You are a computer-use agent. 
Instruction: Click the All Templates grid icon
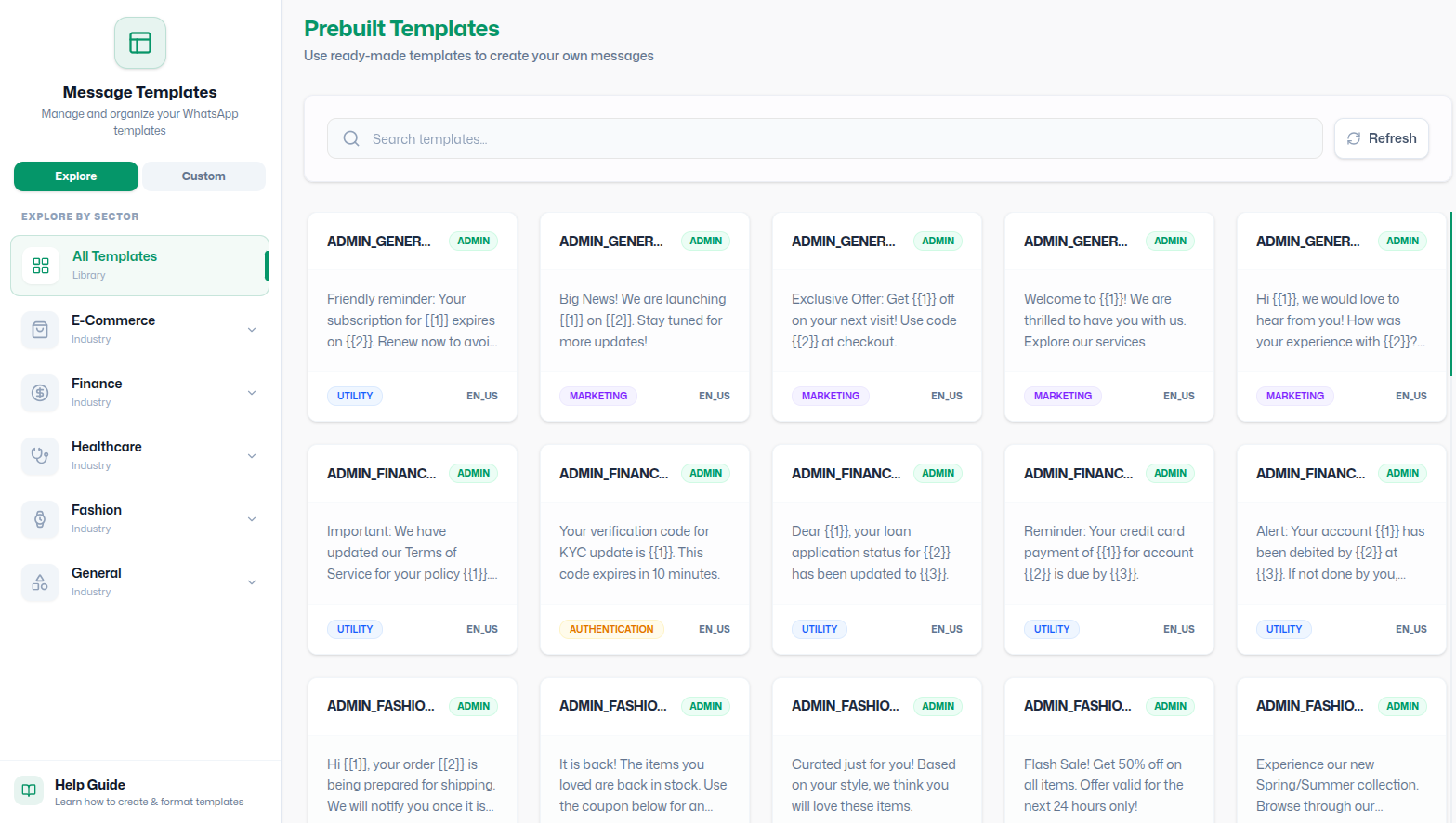[x=41, y=266]
